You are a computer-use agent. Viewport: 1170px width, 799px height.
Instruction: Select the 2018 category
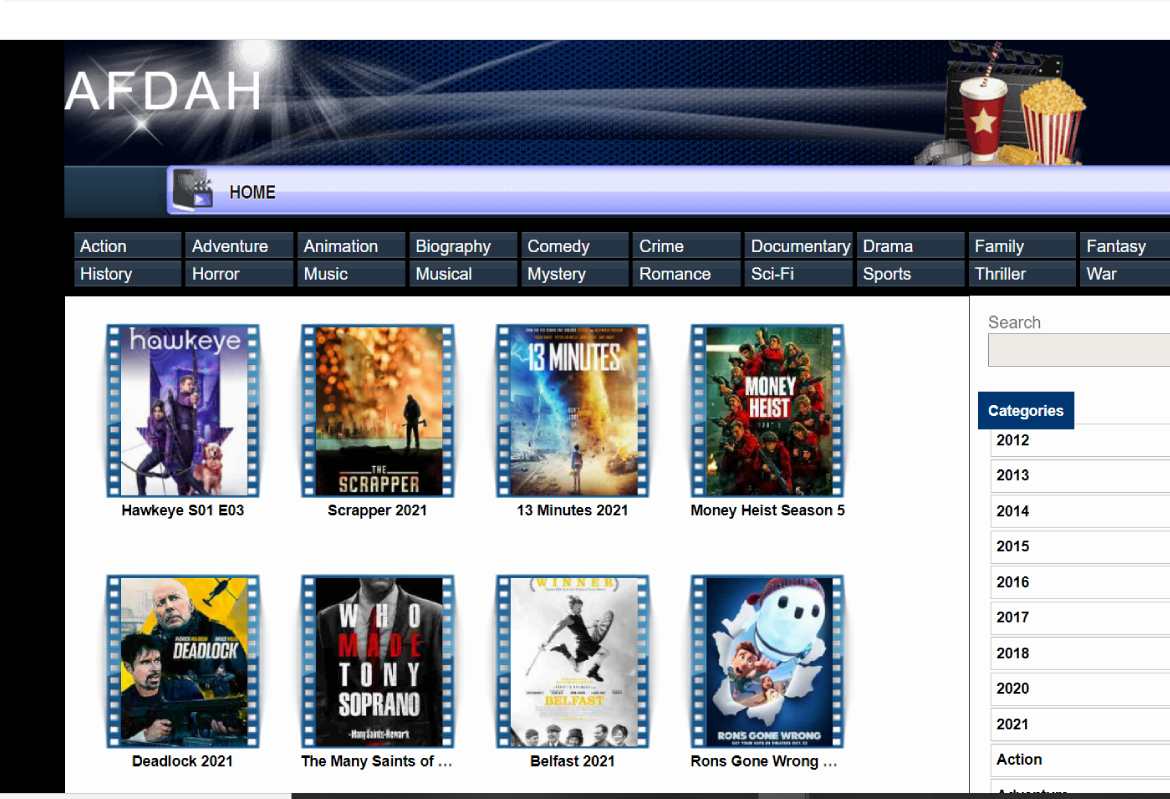pos(1080,653)
